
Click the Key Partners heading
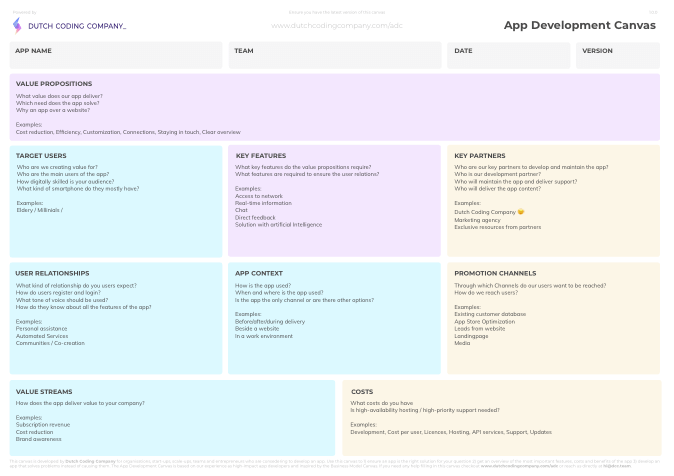[x=480, y=156]
